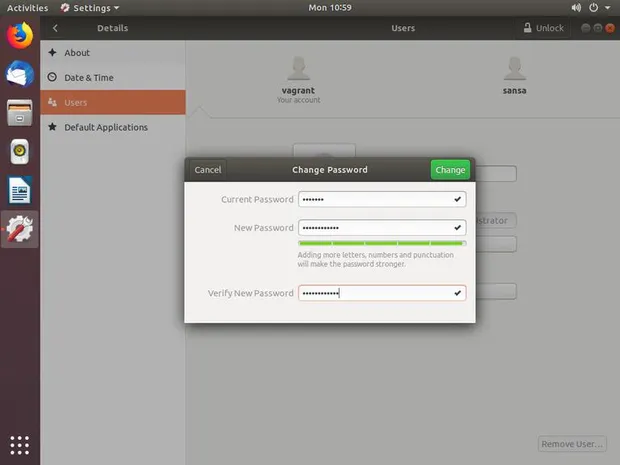620x465 pixels.
Task: Open Activities overview
Action: [x=27, y=8]
